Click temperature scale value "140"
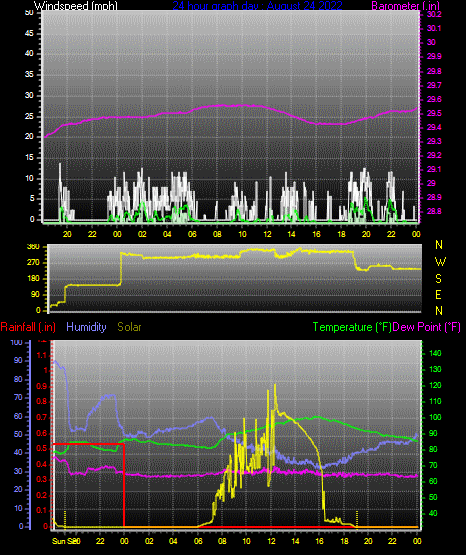This screenshot has height=555, width=466. (x=435, y=353)
